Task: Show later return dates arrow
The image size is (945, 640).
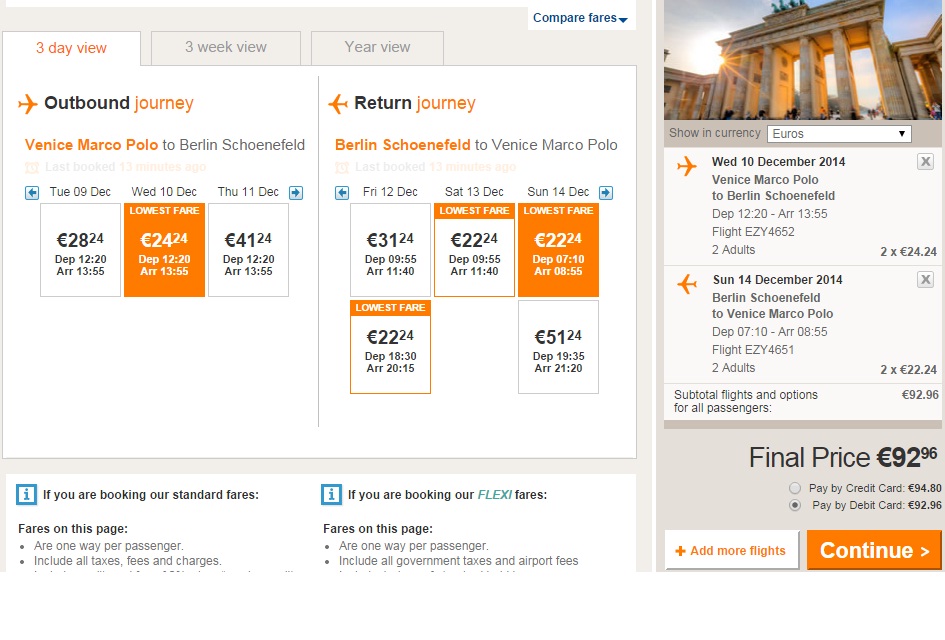Action: click(x=606, y=193)
